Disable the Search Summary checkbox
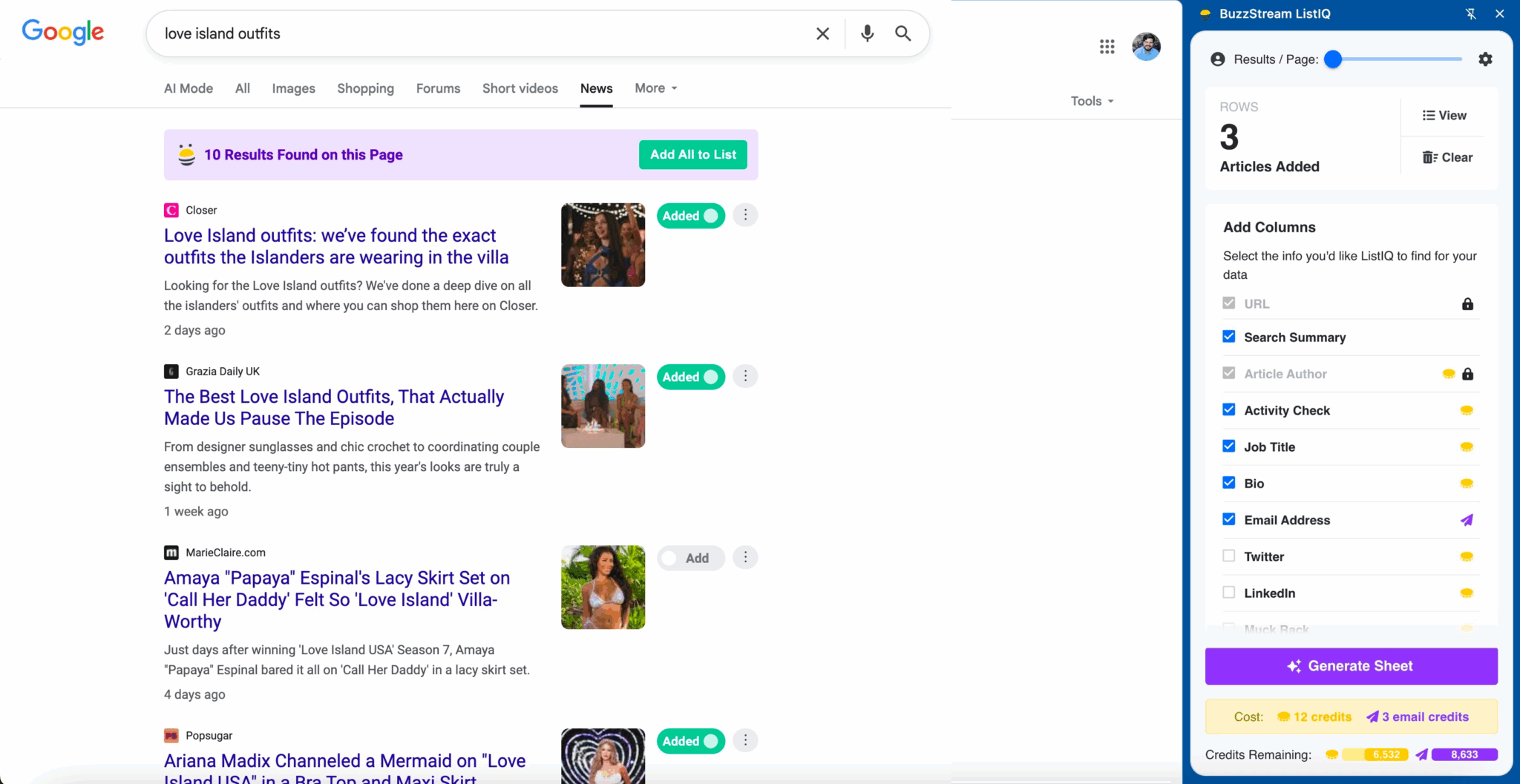 pyautogui.click(x=1229, y=336)
